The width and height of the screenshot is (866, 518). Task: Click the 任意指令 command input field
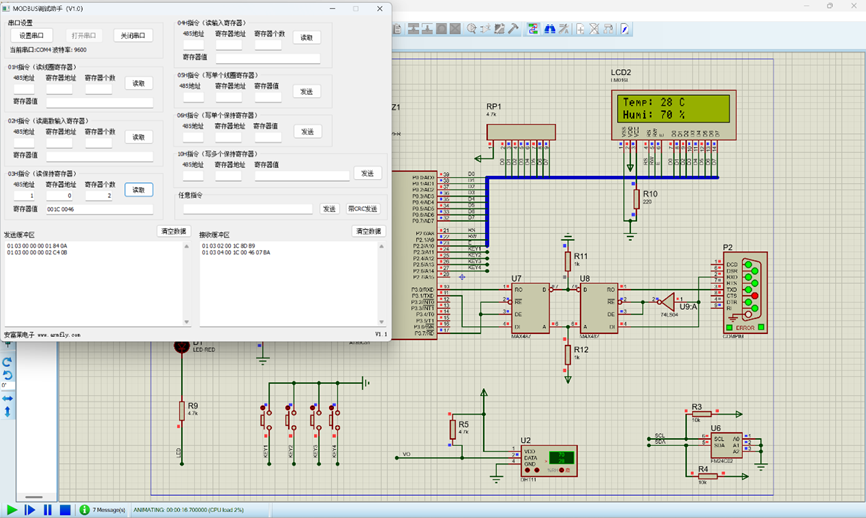click(x=247, y=209)
